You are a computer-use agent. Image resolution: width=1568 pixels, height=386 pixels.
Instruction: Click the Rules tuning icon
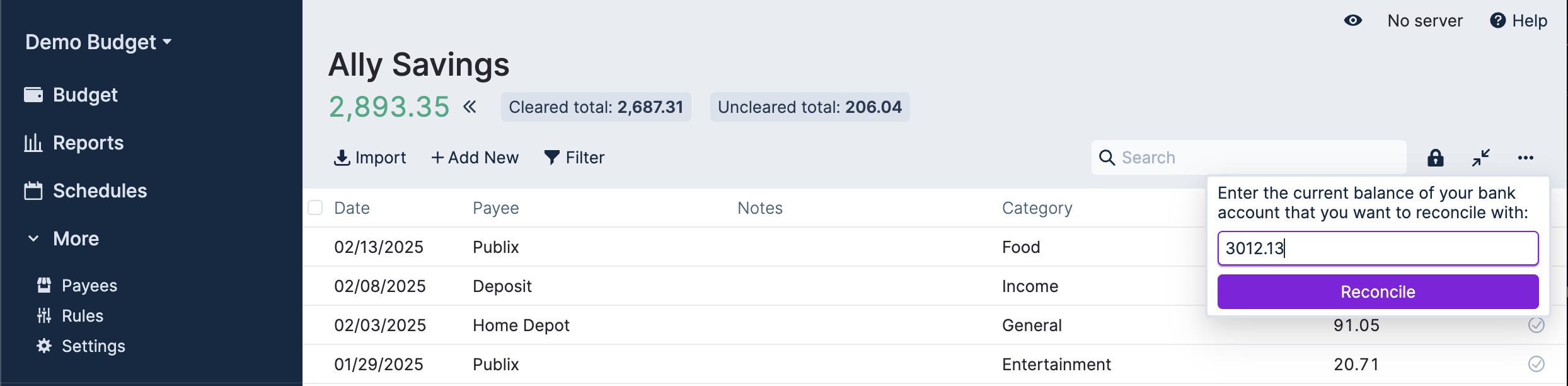(44, 316)
